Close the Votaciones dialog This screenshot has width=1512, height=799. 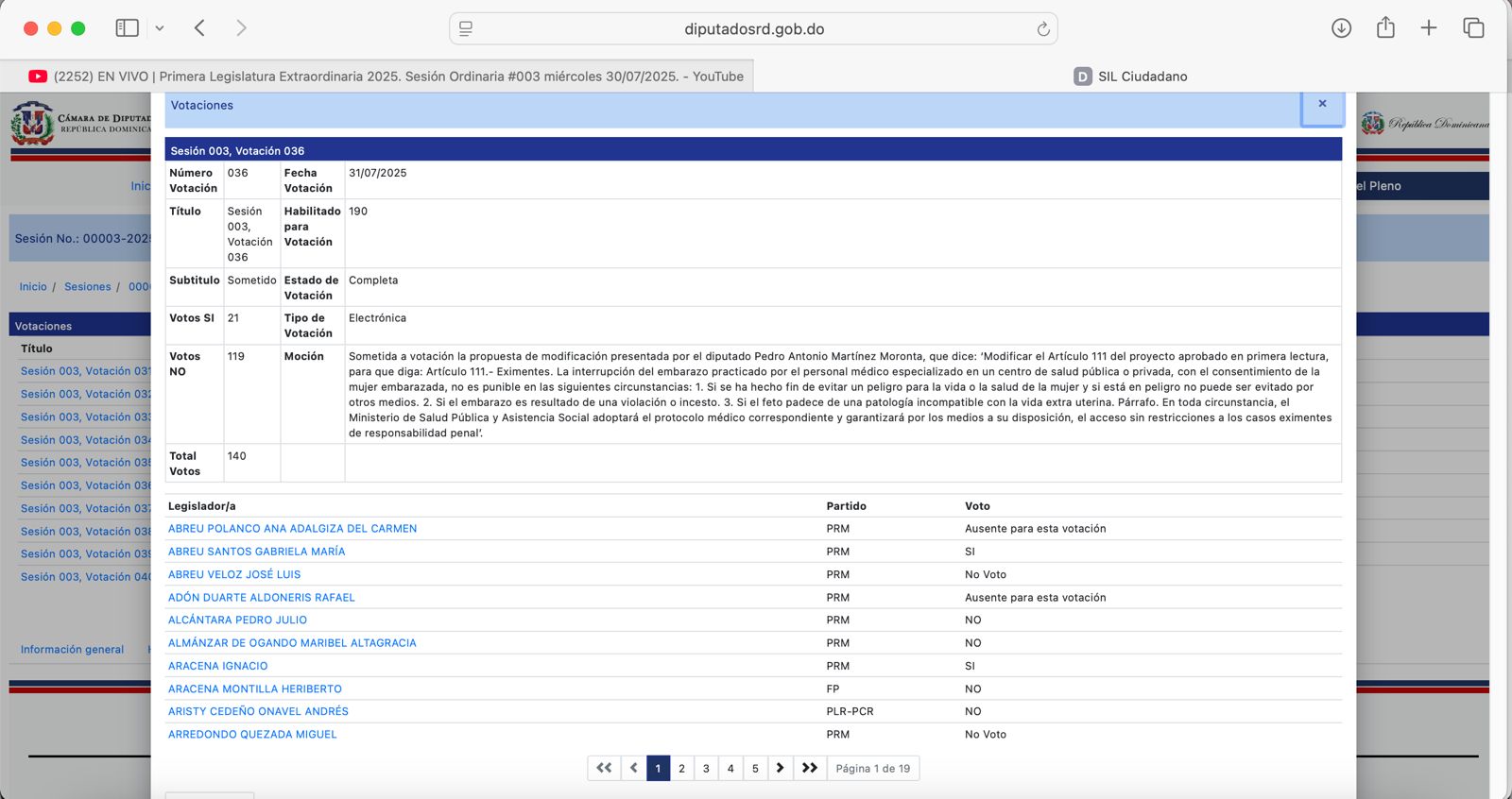coord(1322,105)
